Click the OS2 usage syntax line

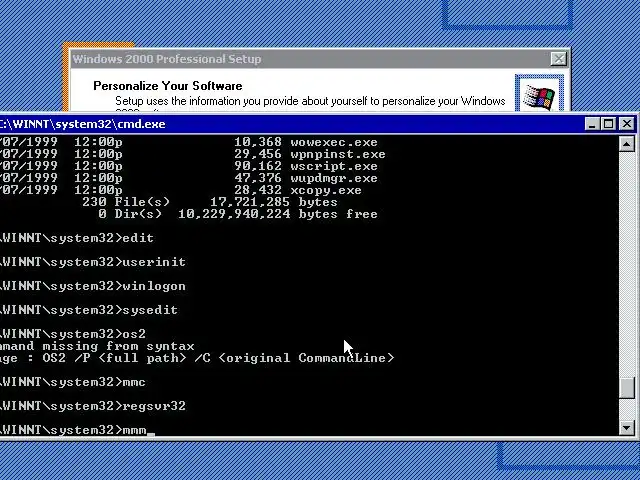[197, 358]
